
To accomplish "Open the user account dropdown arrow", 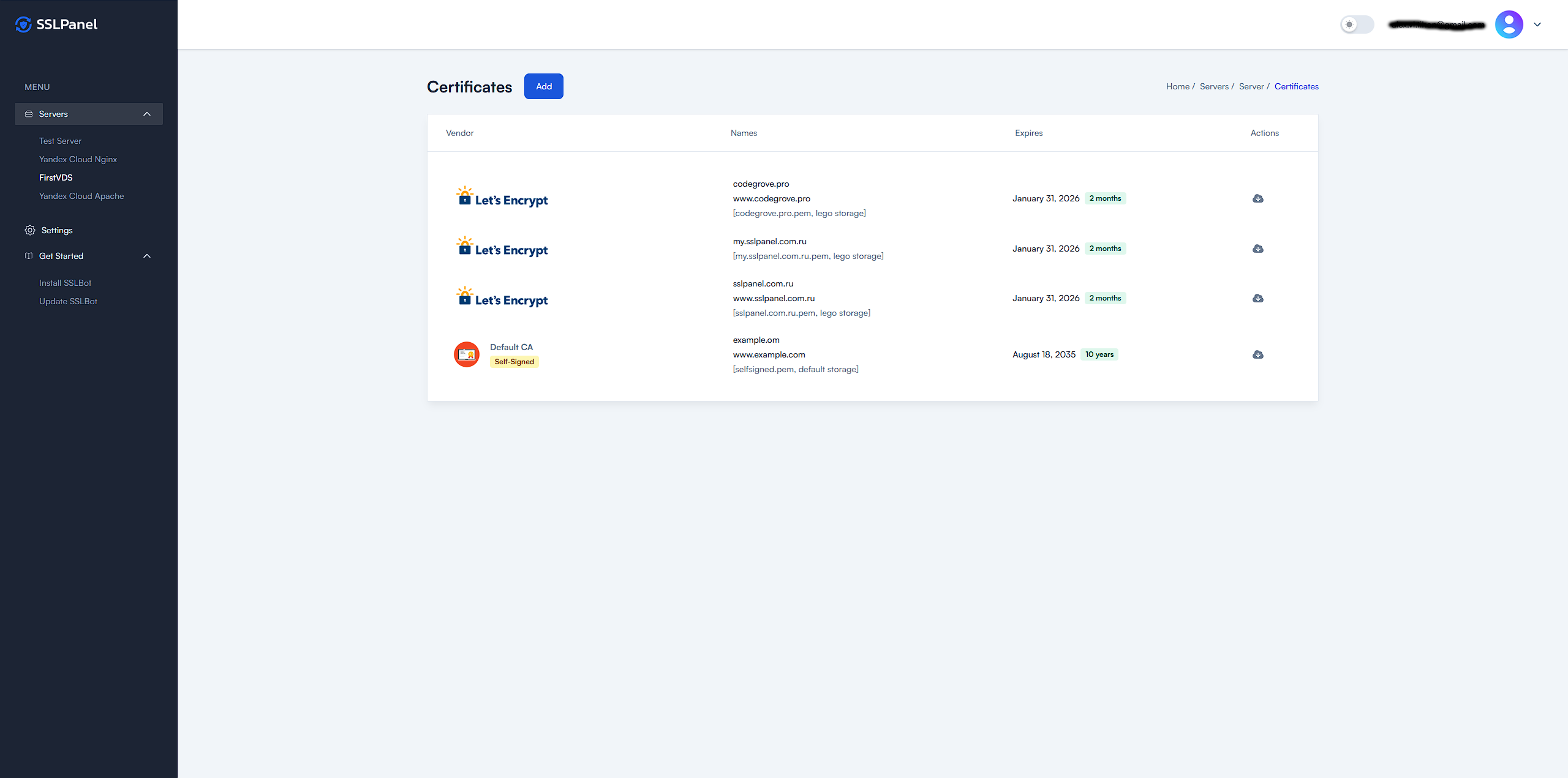I will coord(1537,24).
